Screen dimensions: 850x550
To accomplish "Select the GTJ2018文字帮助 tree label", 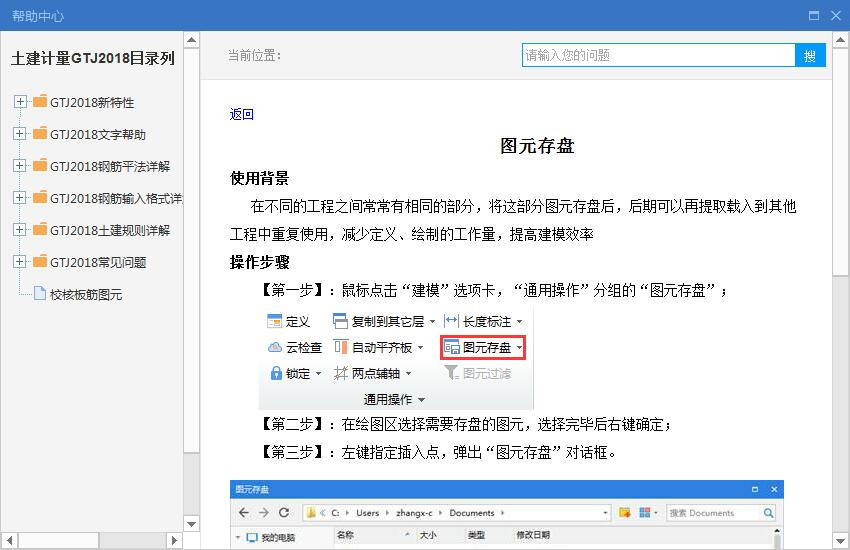I will (98, 134).
